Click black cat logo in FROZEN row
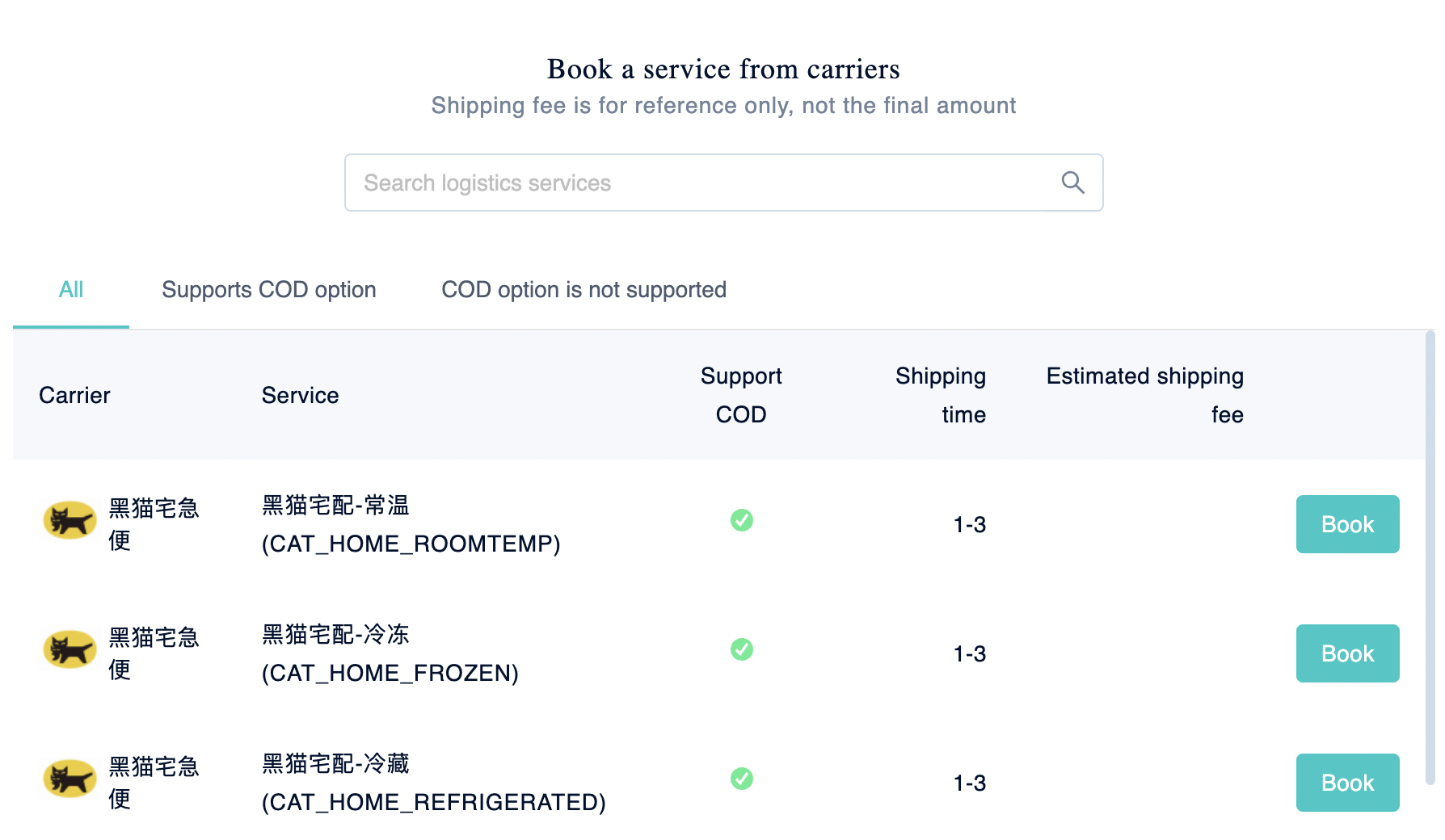 [x=70, y=649]
